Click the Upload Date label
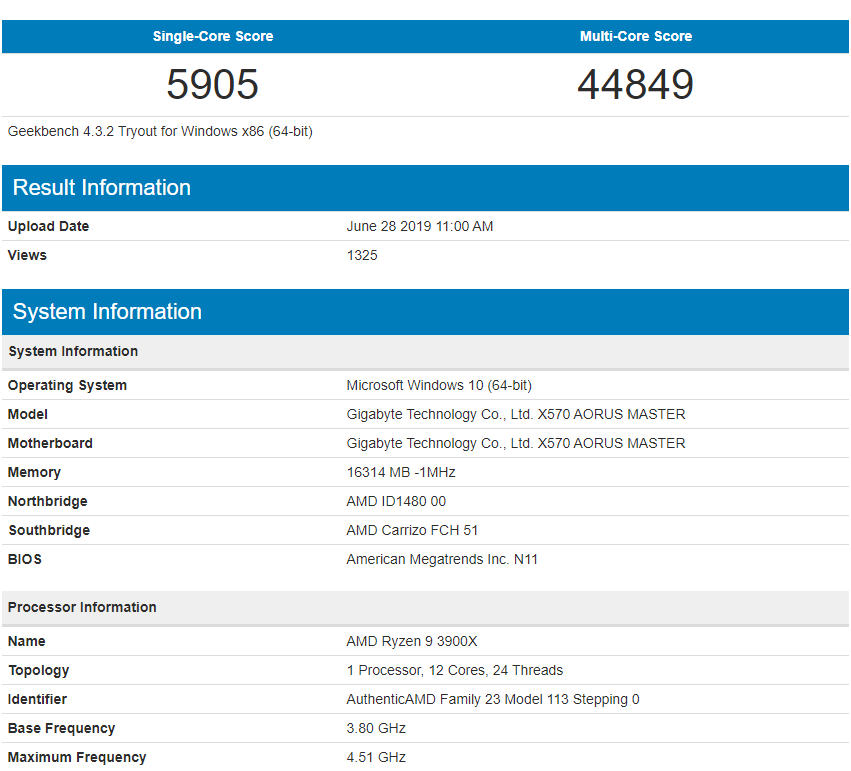 tap(48, 226)
